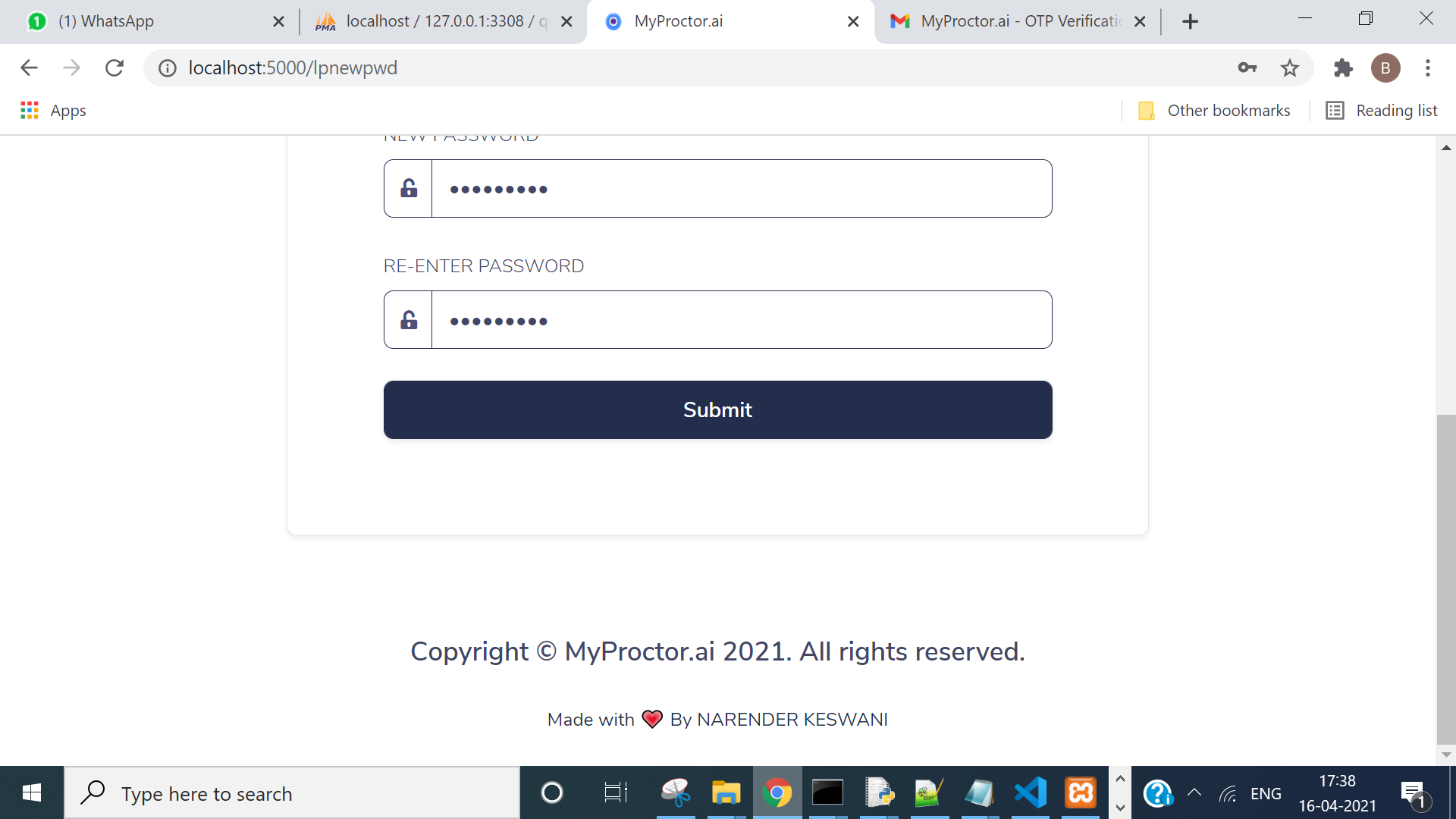Screen dimensions: 1456x819
Task: Click the bookmark star icon
Action: pos(1290,68)
